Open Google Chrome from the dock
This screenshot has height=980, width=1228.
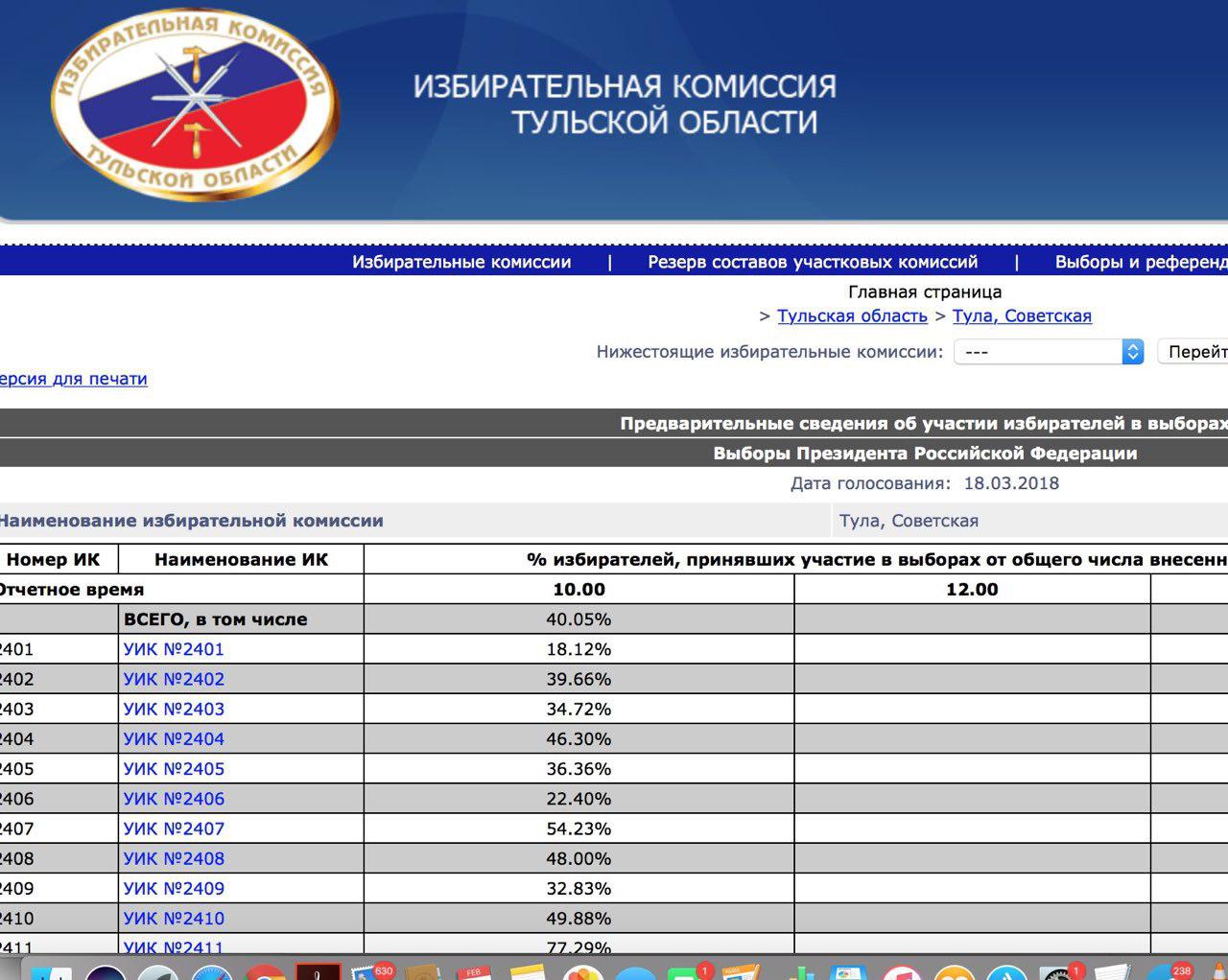click(267, 972)
